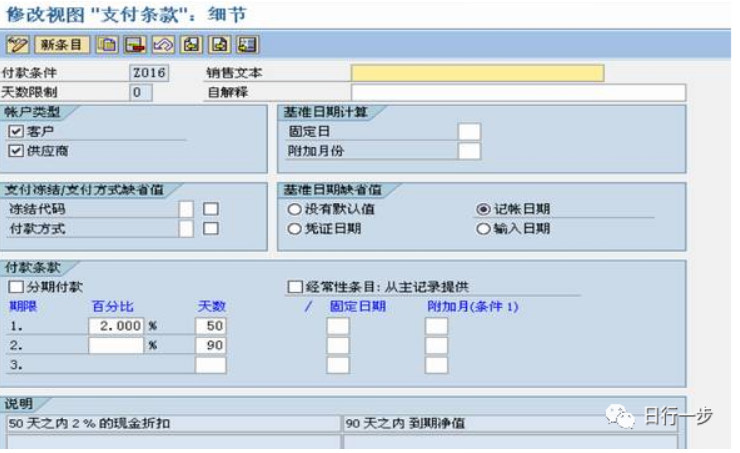This screenshot has width=740, height=453.
Task: Click the undo change arrow icon
Action: 163,45
